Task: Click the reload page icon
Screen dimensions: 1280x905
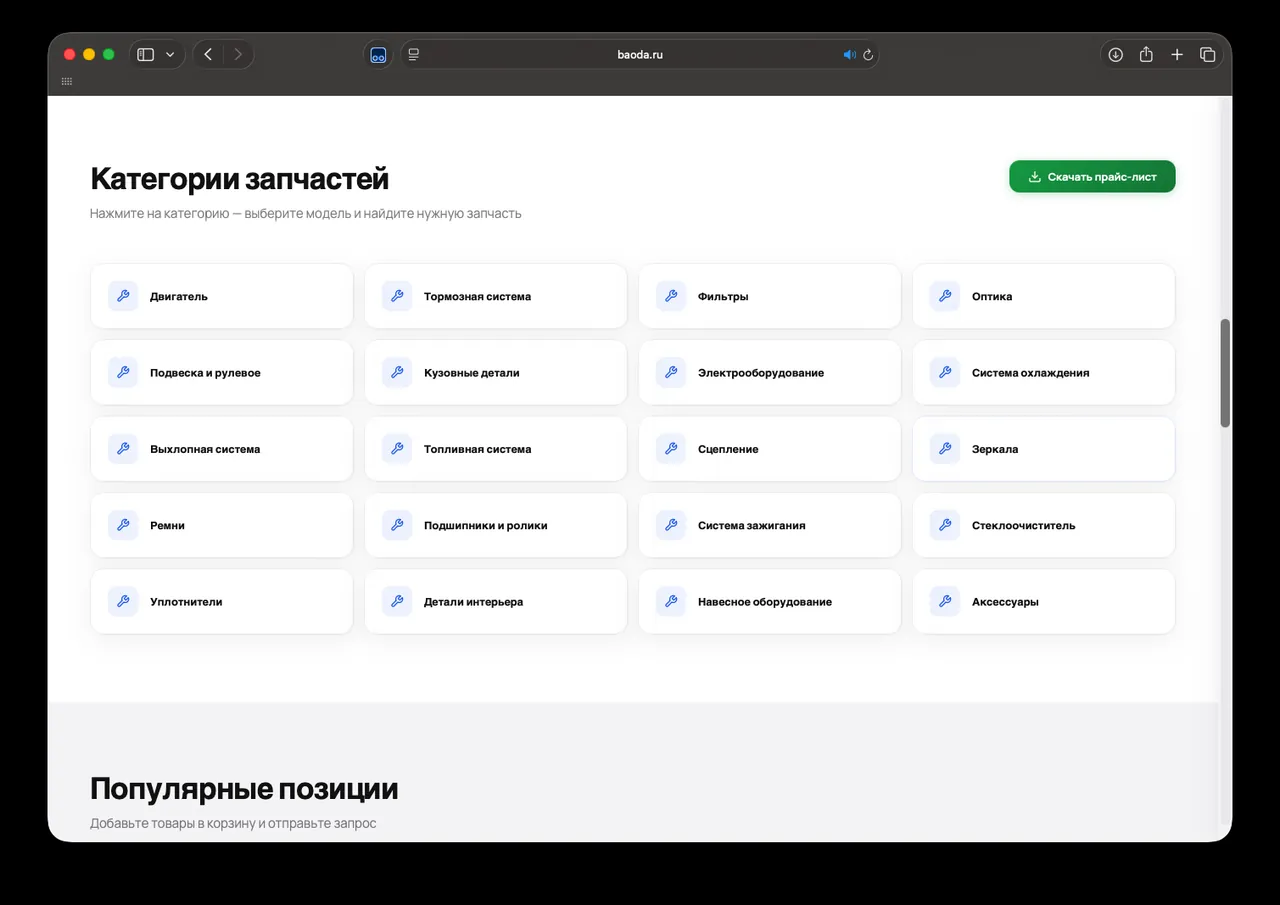Action: point(868,55)
